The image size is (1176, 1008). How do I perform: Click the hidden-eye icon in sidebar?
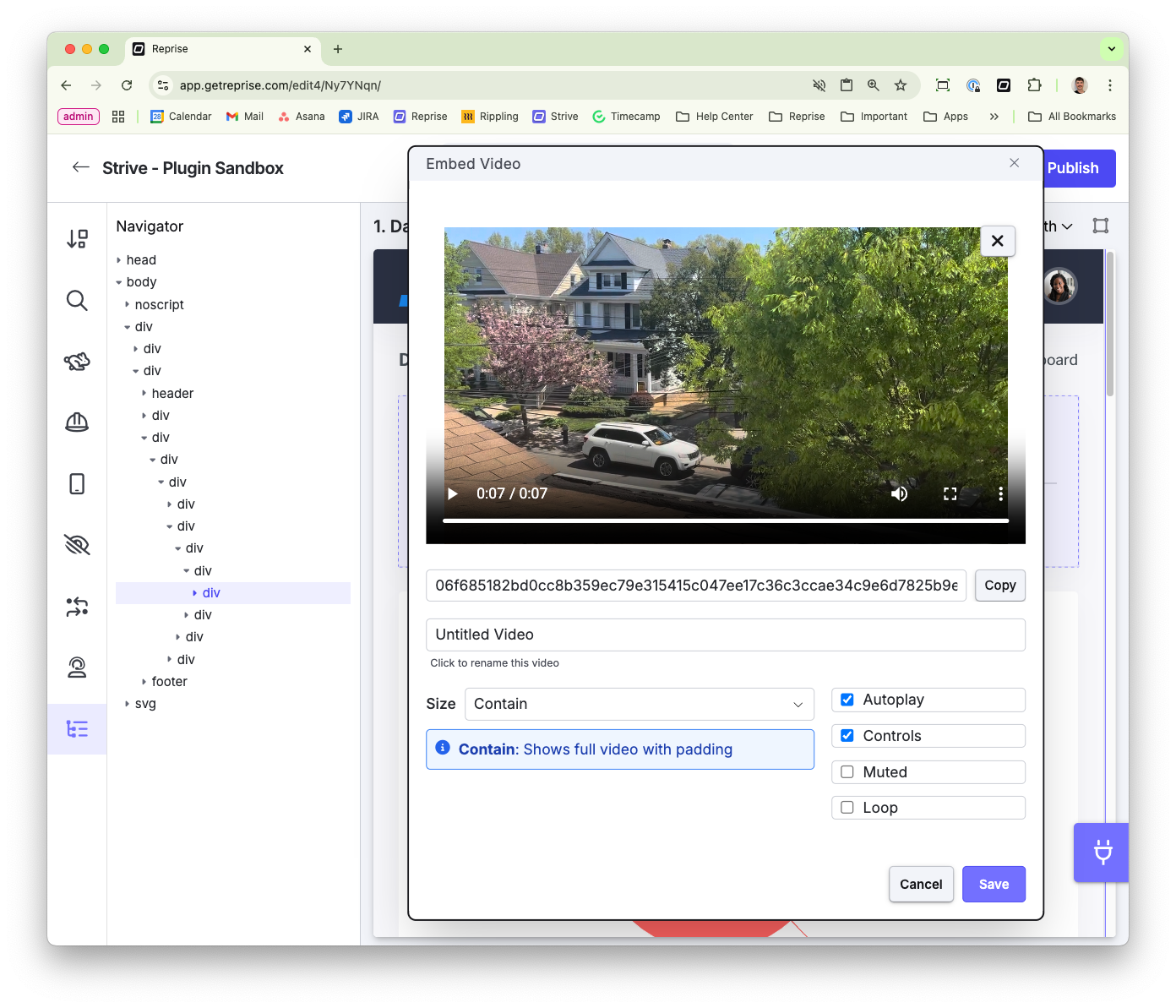pos(77,545)
